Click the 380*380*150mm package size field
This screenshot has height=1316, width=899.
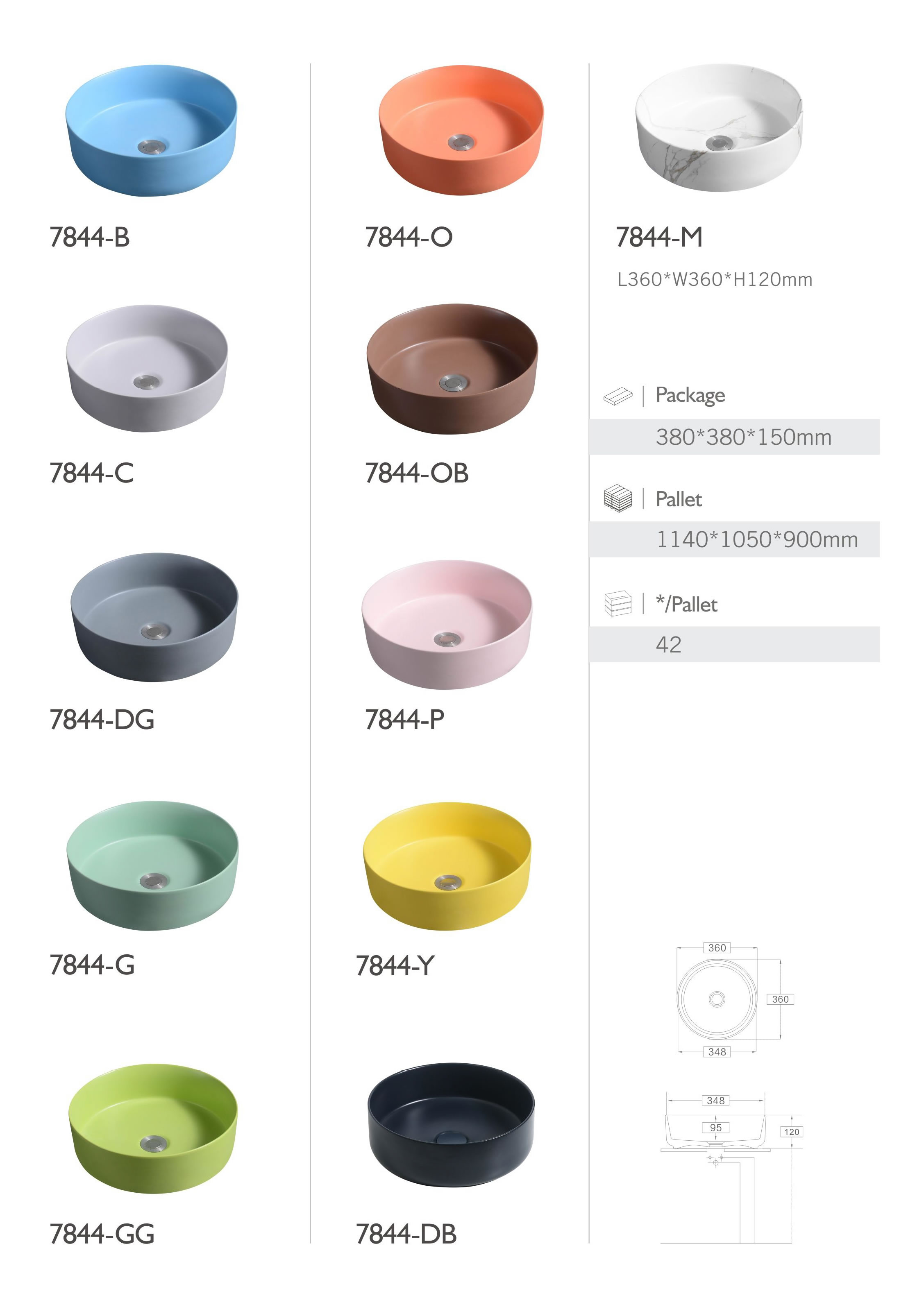click(x=734, y=437)
